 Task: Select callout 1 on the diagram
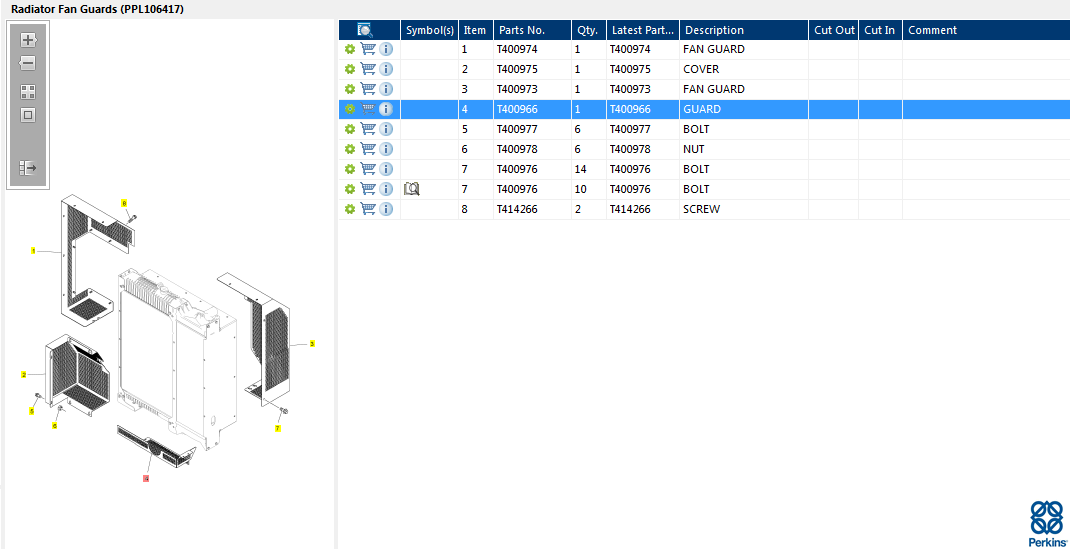33,251
